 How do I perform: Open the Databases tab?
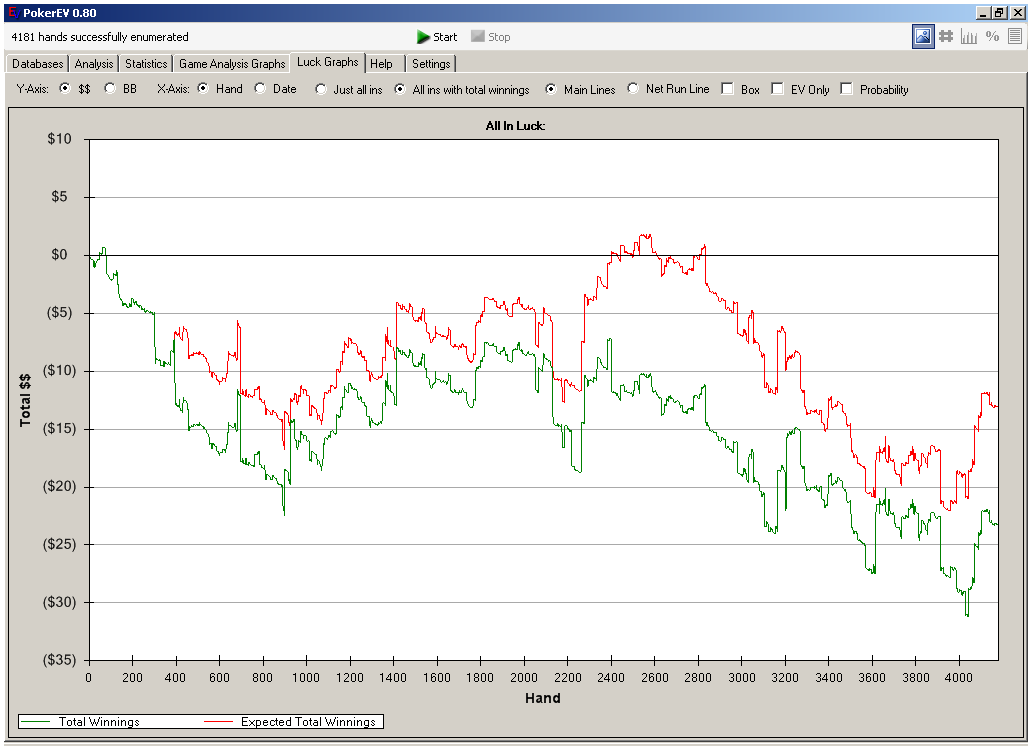(x=37, y=64)
